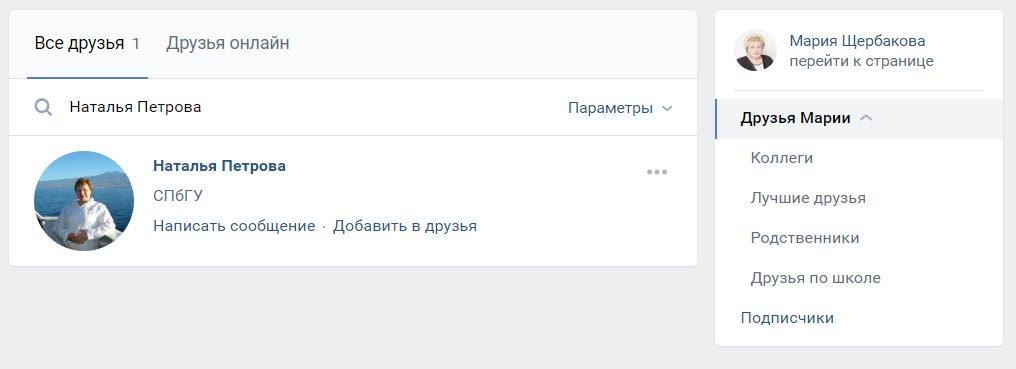Click the friend search input field

pyautogui.click(x=311, y=107)
